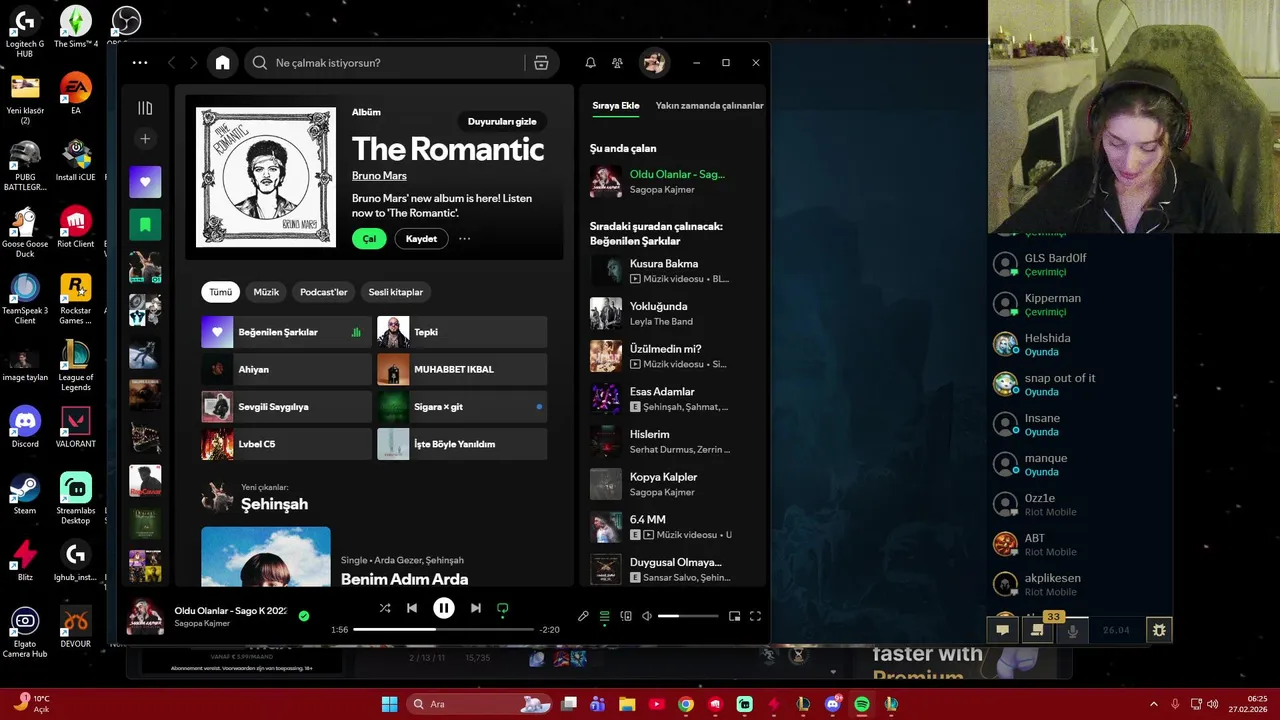Screen dimensions: 1280x720
Task: Open Windows Start menu
Action: [x=389, y=704]
